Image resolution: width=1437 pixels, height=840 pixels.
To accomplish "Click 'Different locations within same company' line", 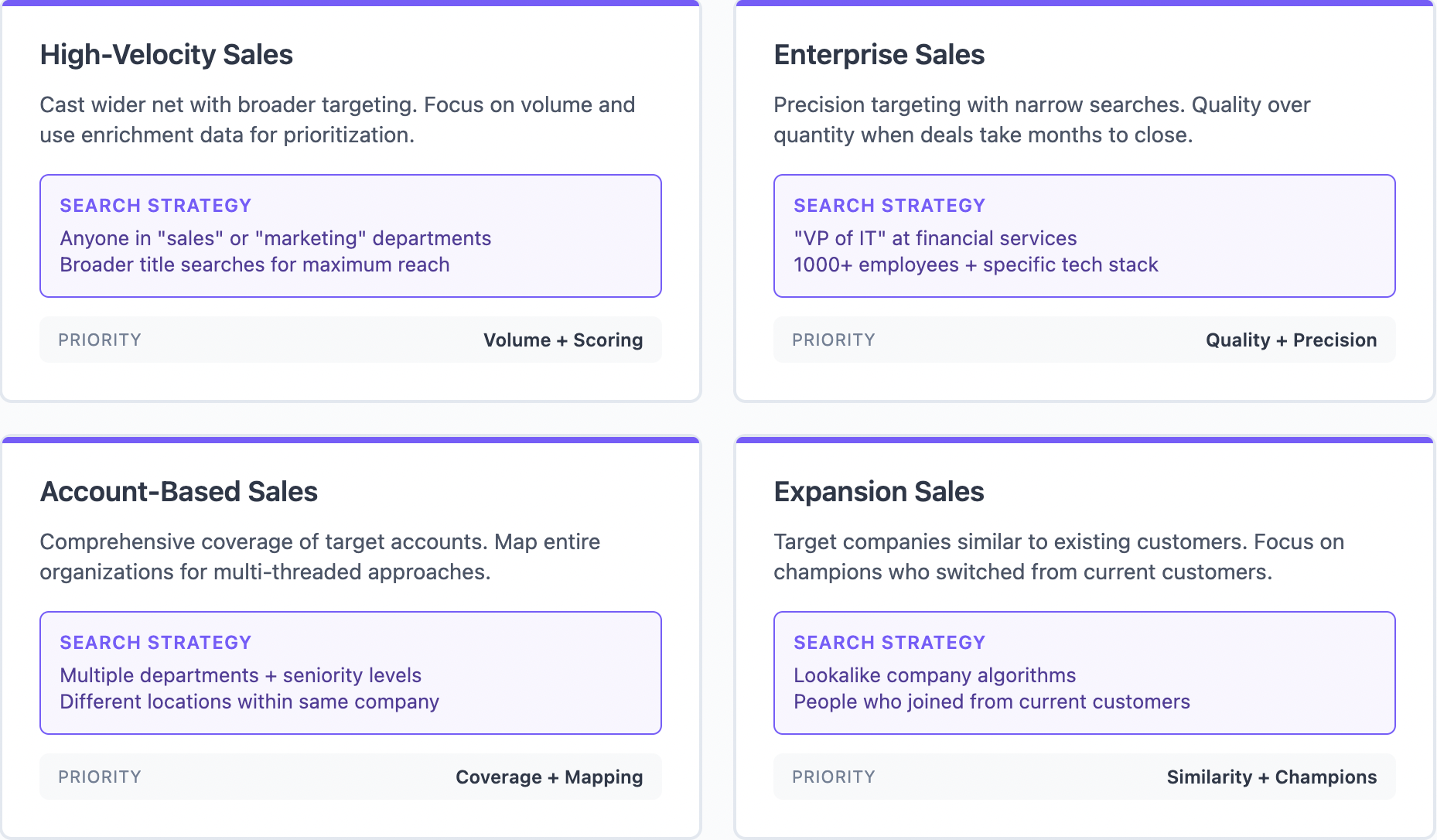I will coord(249,702).
